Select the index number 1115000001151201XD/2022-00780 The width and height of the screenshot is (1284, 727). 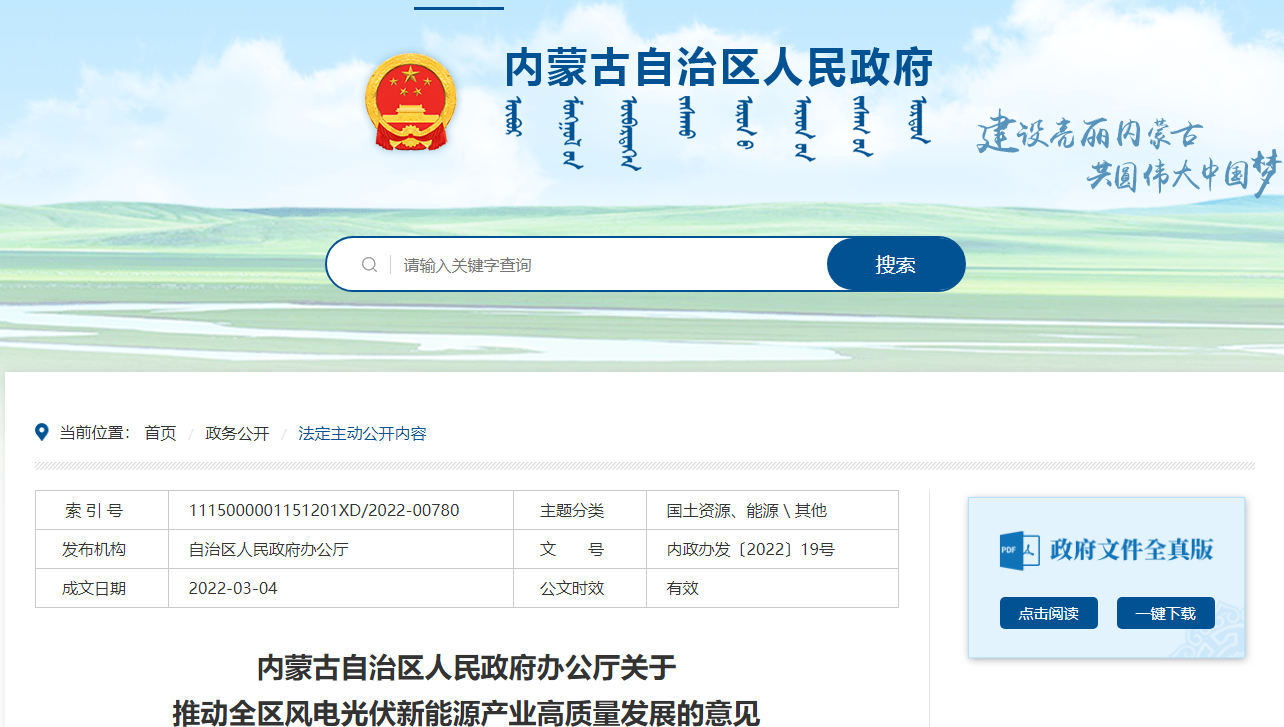324,510
